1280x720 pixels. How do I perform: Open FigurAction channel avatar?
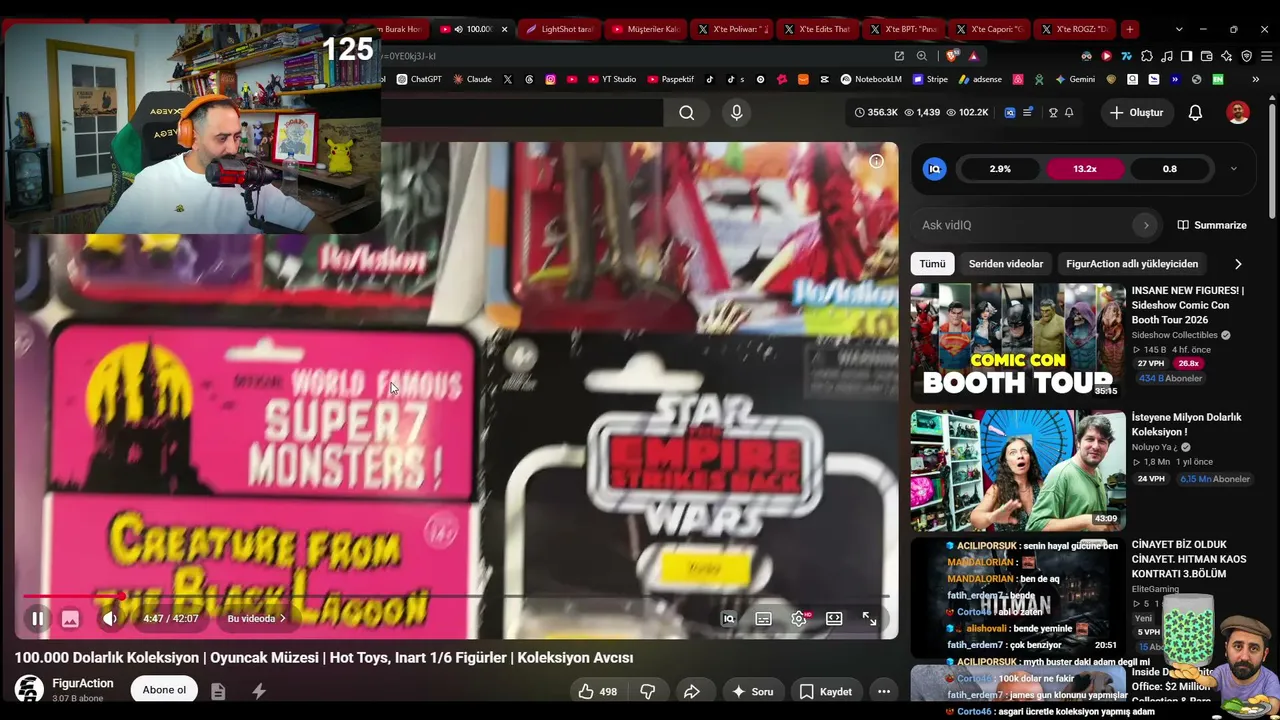tap(29, 690)
